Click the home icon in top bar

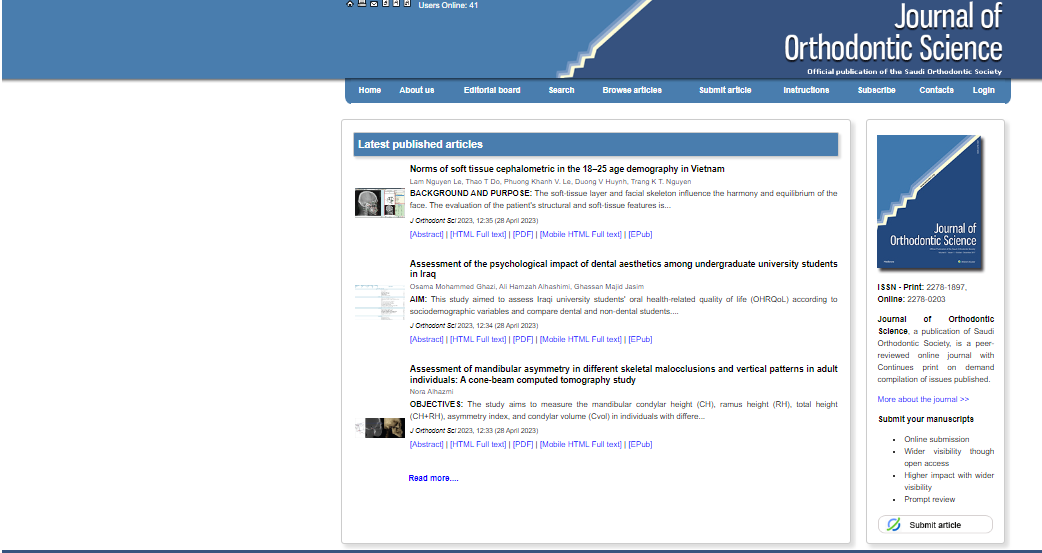point(350,4)
